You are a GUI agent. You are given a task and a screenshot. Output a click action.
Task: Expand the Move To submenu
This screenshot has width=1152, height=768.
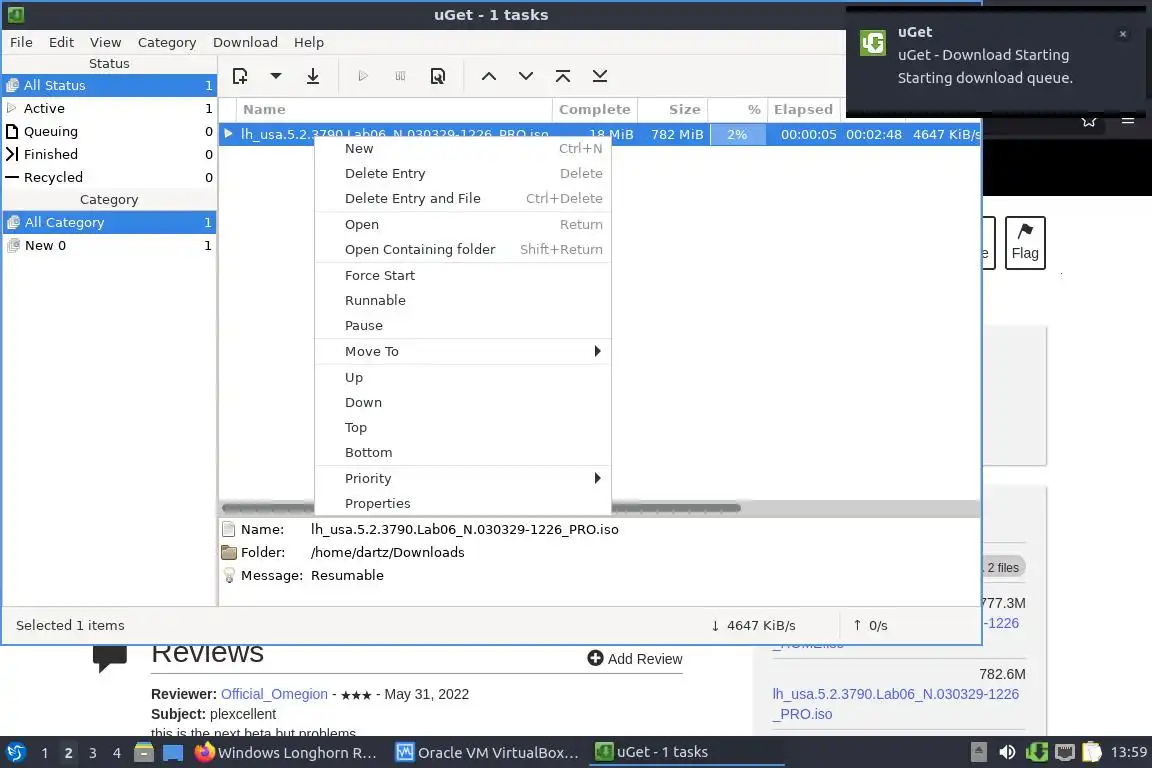click(463, 351)
